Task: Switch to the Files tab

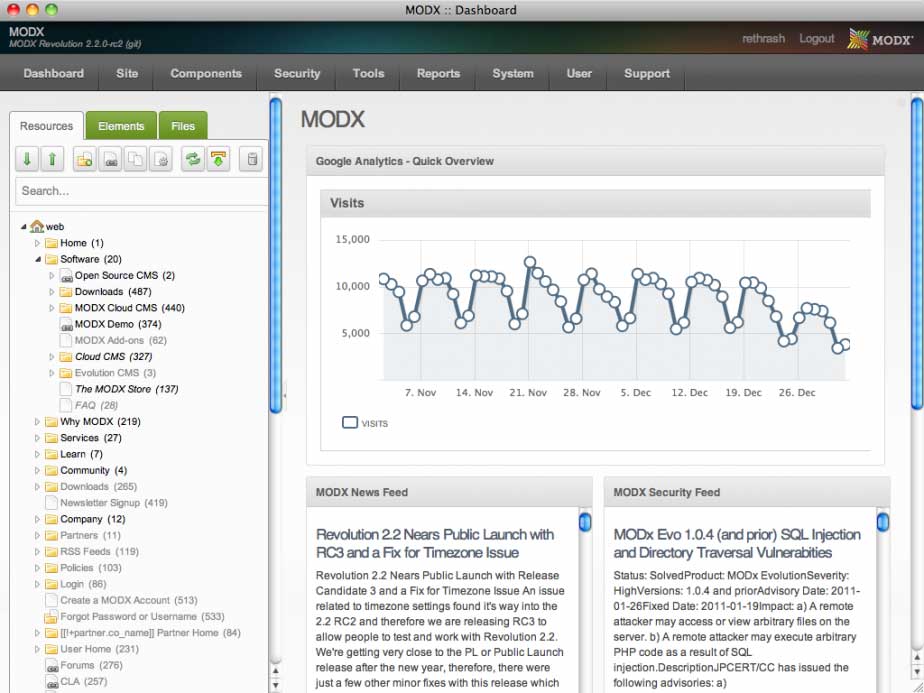Action: pyautogui.click(x=183, y=126)
